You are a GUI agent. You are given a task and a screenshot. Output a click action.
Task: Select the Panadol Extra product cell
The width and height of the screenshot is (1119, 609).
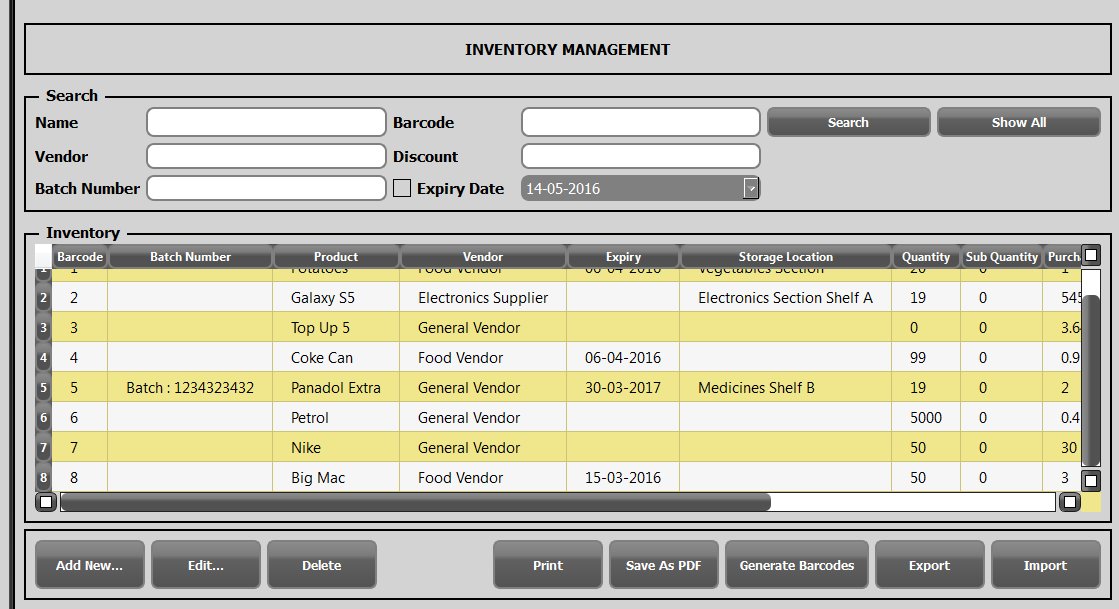[335, 388]
